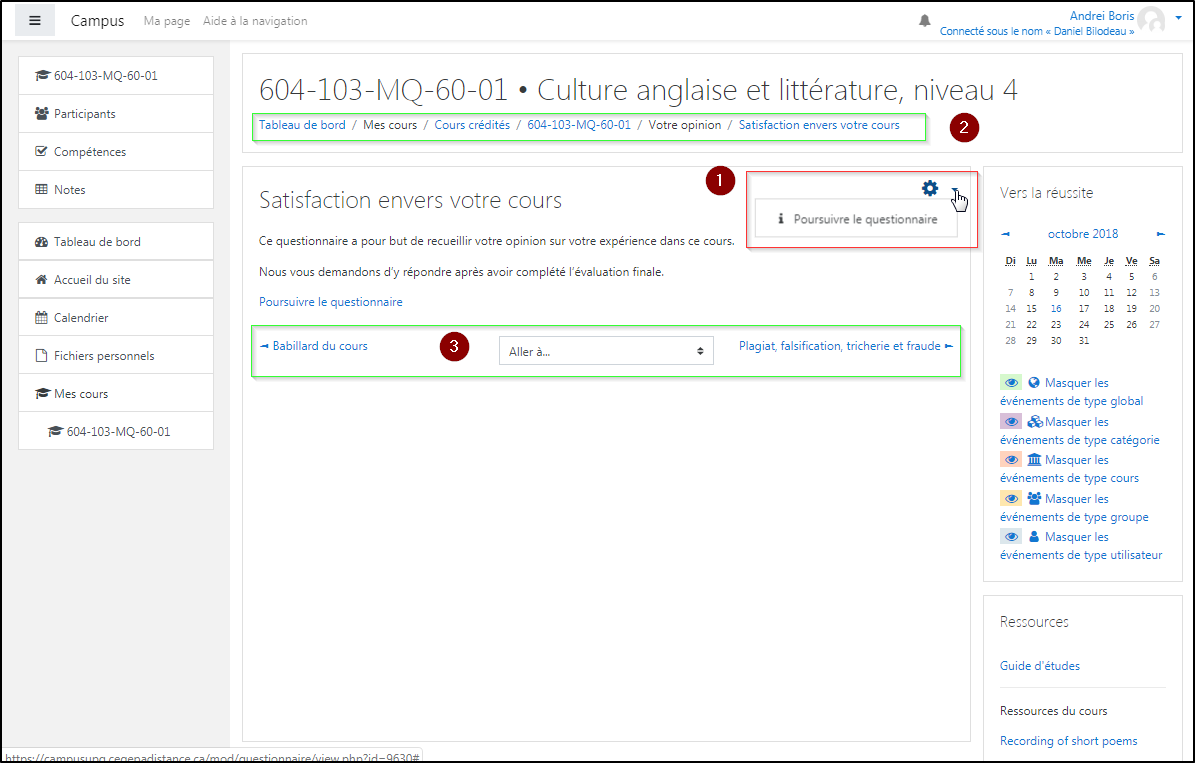
Task: Toggle user type events eye icon
Action: 1011,537
